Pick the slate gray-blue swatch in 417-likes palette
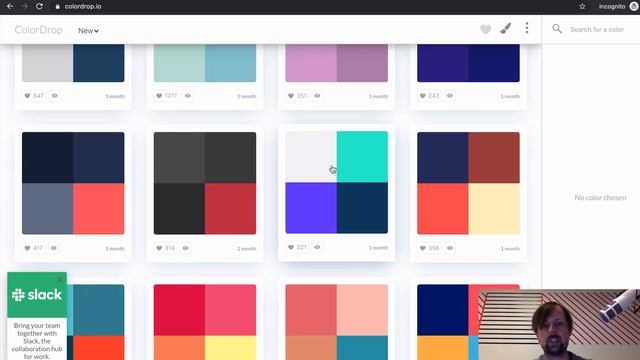 coord(47,209)
